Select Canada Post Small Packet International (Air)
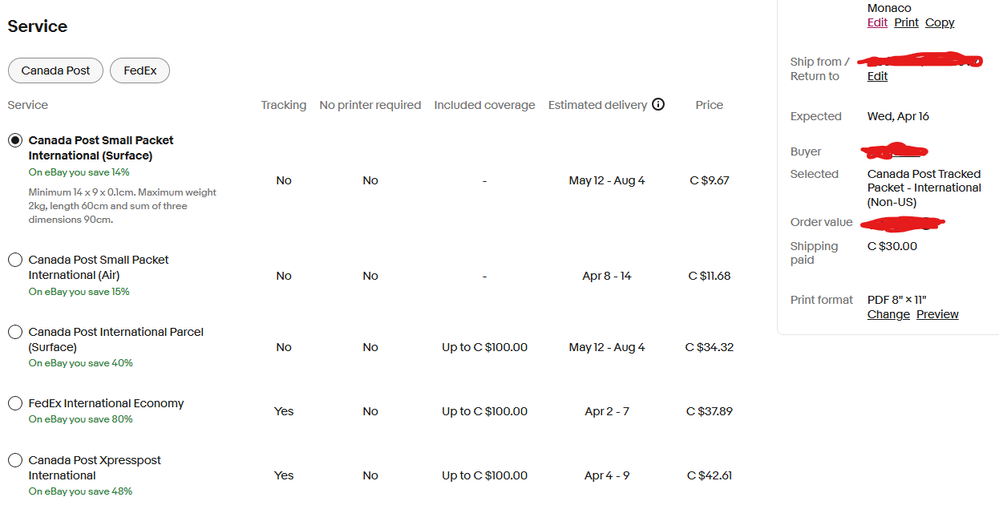The height and width of the screenshot is (505, 999). point(15,260)
